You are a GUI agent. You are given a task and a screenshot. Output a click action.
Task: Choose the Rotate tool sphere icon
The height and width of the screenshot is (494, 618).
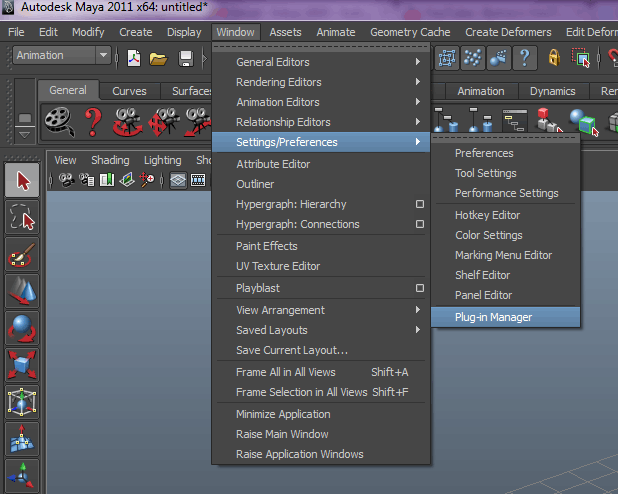22,328
